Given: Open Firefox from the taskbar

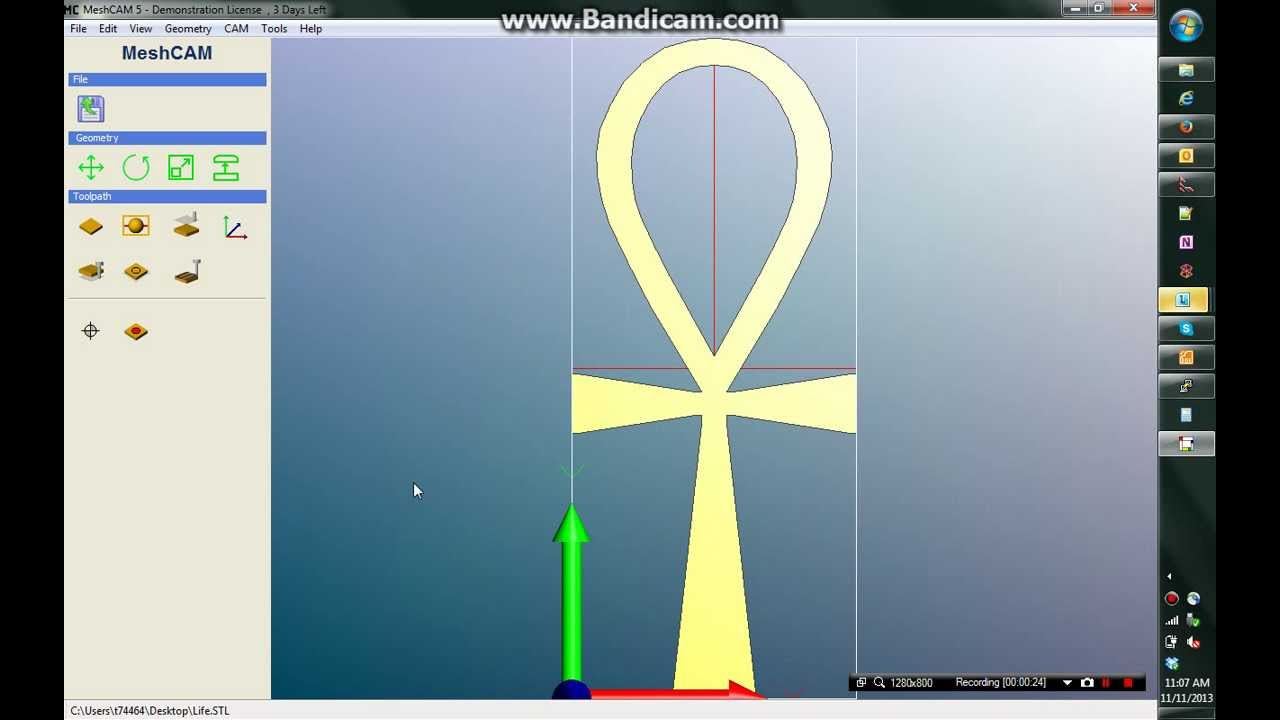Looking at the screenshot, I should (x=1186, y=127).
